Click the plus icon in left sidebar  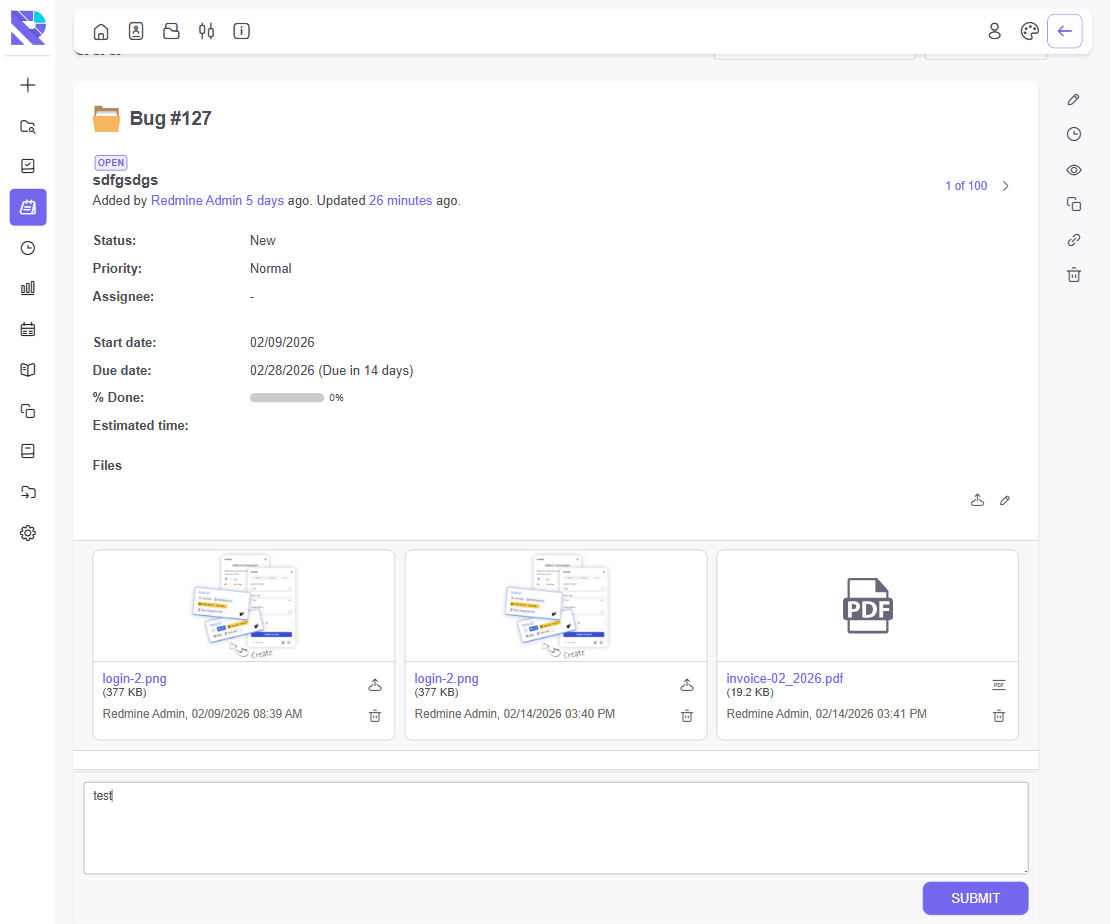click(x=28, y=85)
